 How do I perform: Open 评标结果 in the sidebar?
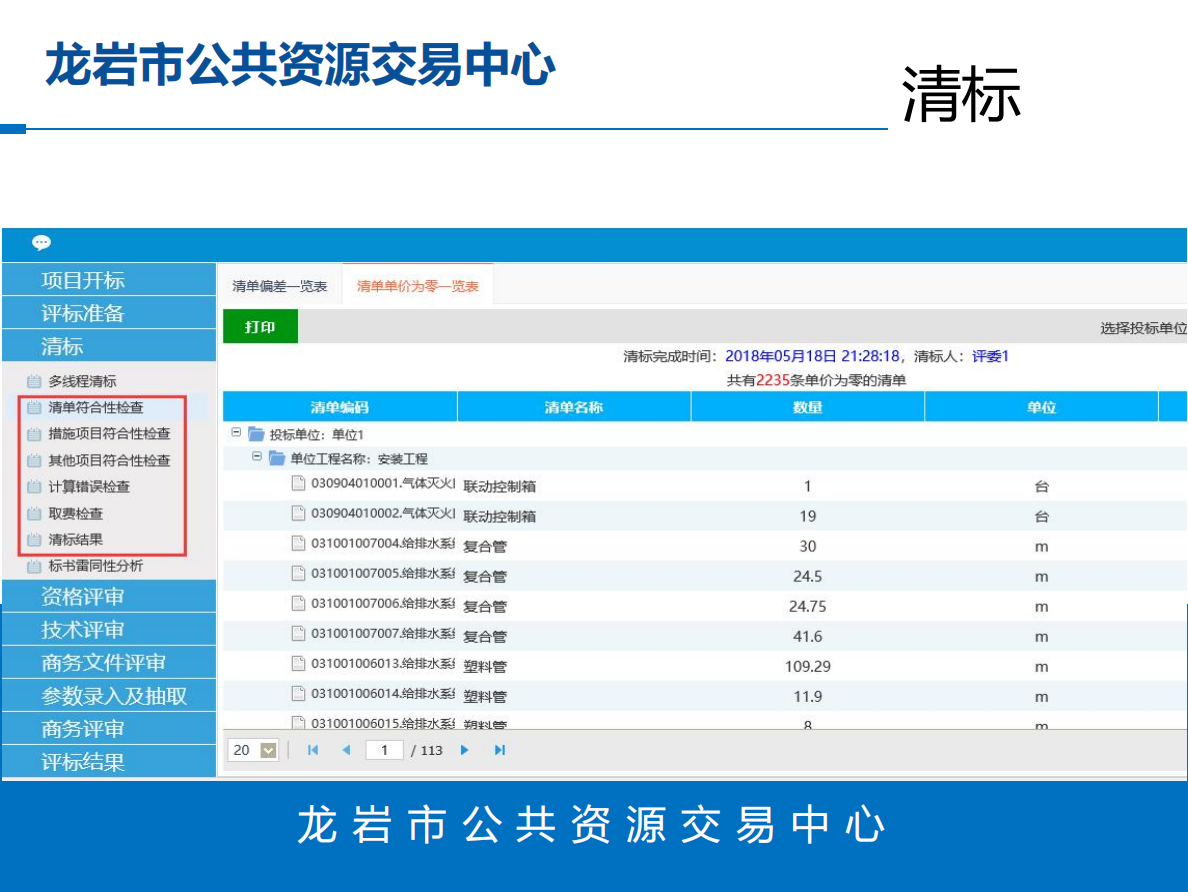click(x=109, y=762)
